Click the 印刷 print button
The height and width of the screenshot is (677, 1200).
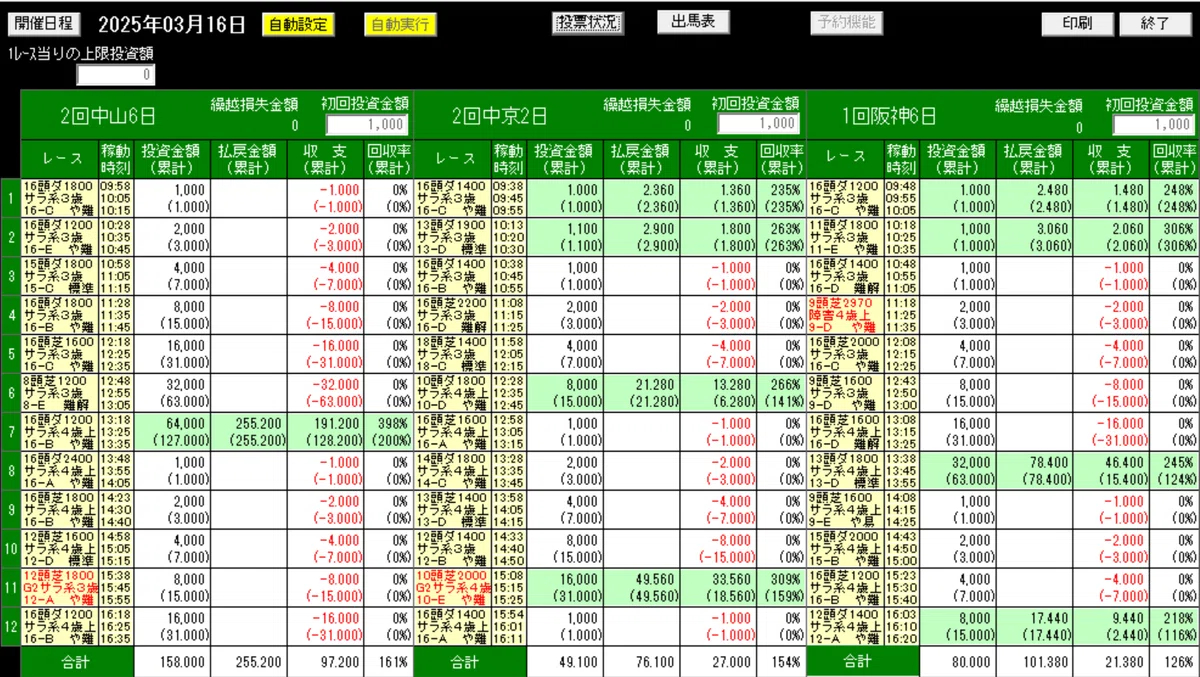coord(1077,23)
